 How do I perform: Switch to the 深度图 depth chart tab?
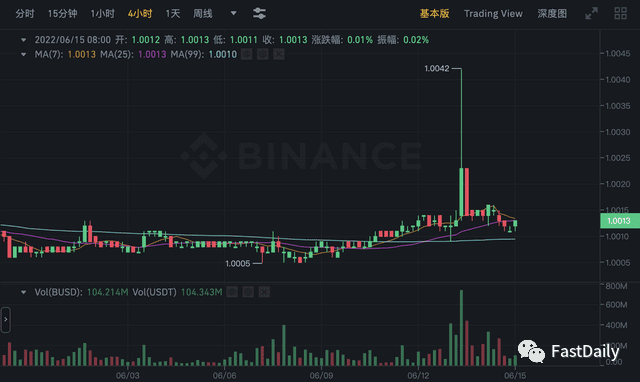pos(552,13)
